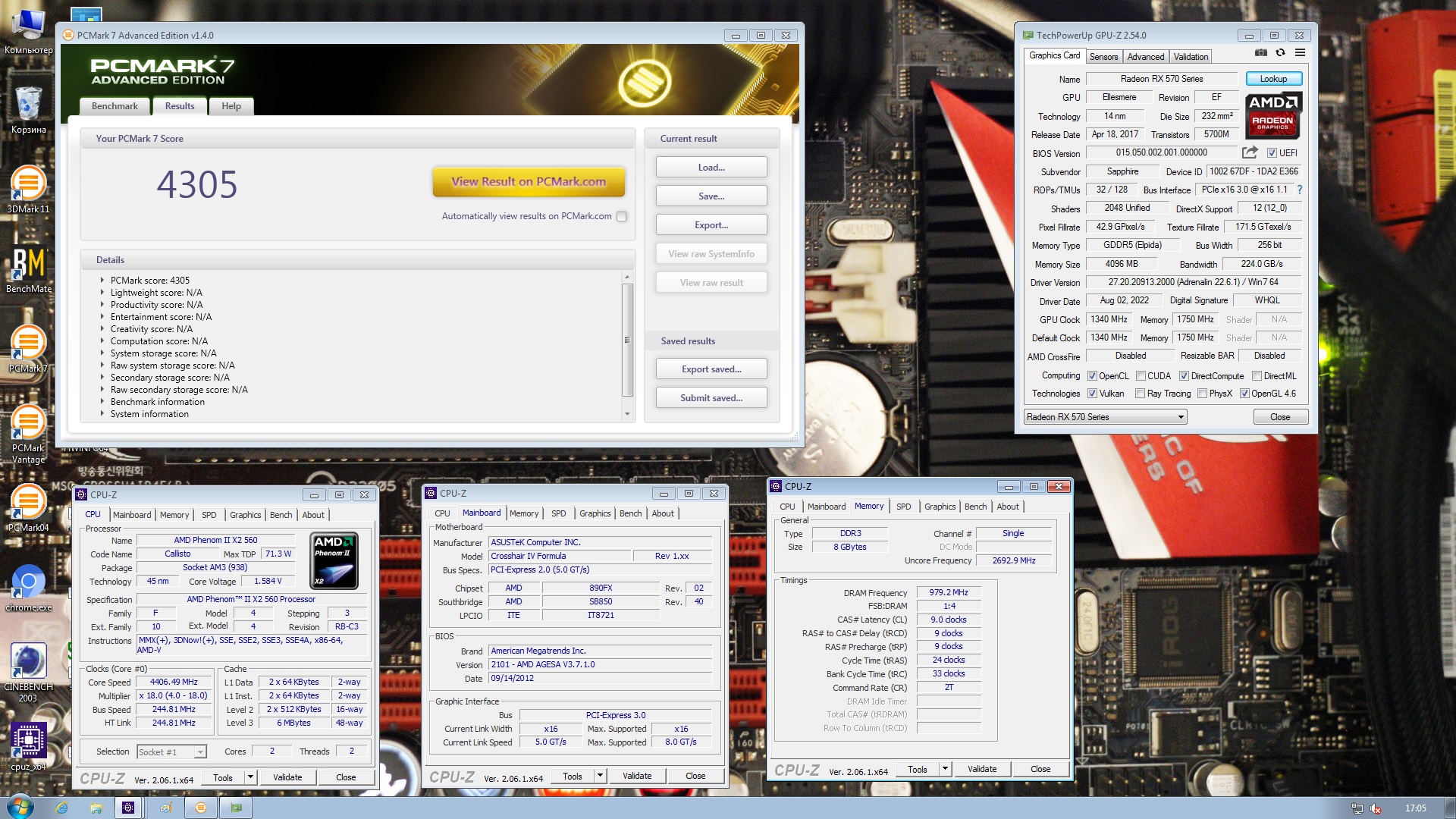This screenshot has height=819, width=1456.
Task: Open Help tab in PCMark 7
Action: point(231,106)
